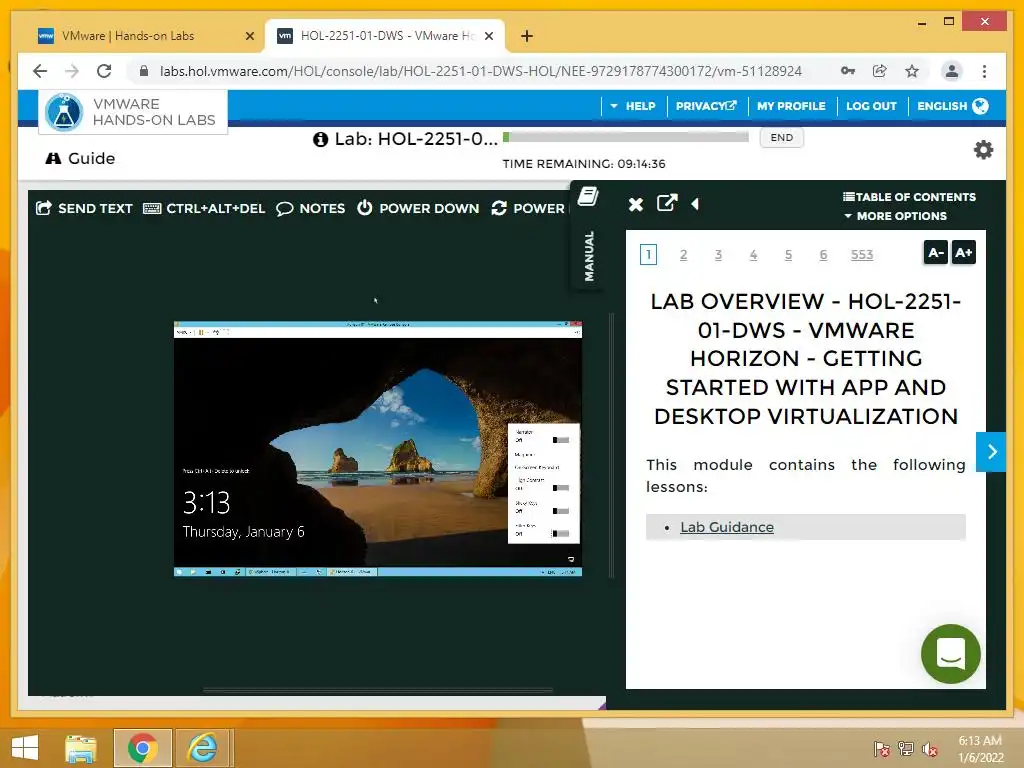Click the lab time progress bar

point(626,137)
